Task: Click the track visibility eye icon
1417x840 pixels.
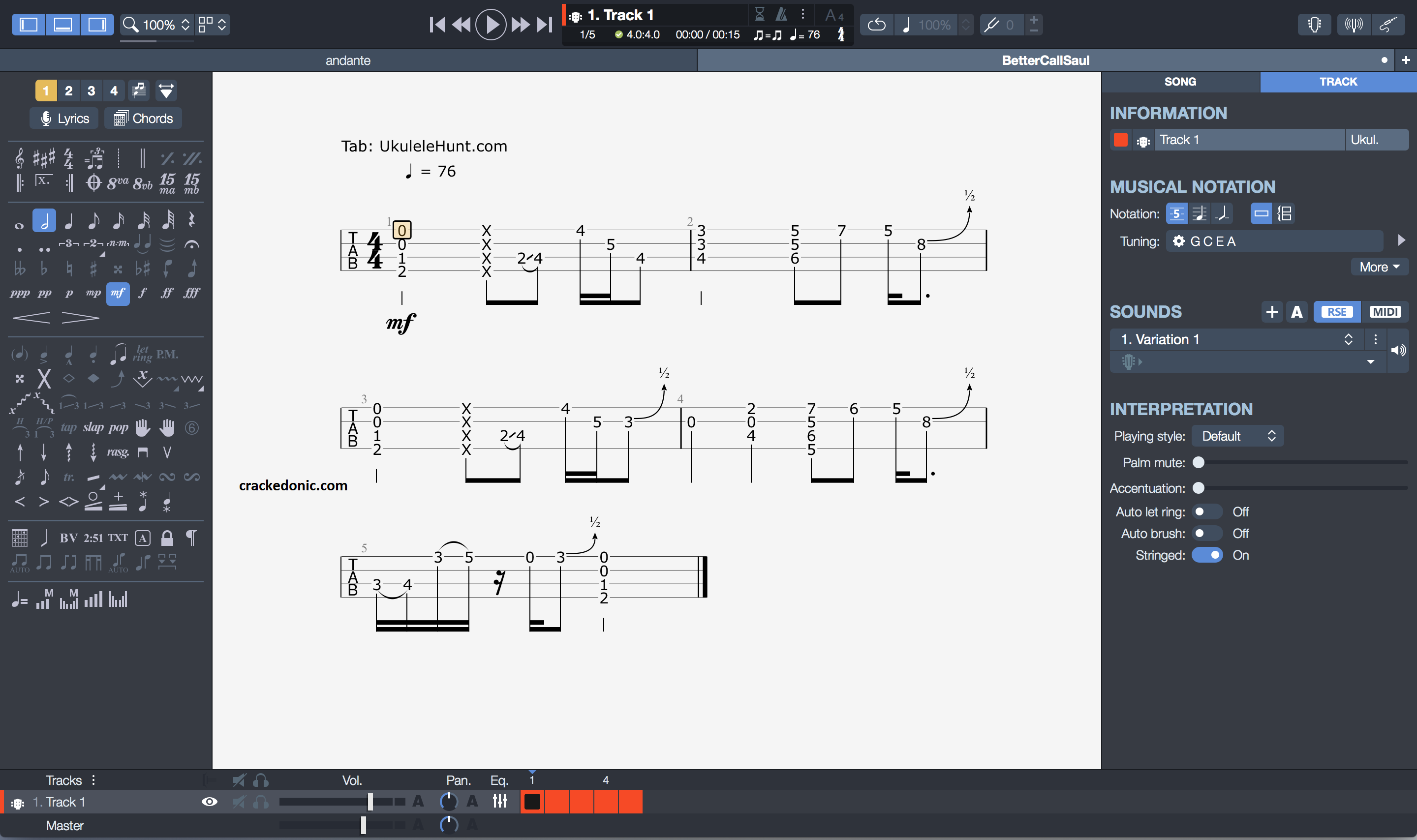Action: point(210,802)
